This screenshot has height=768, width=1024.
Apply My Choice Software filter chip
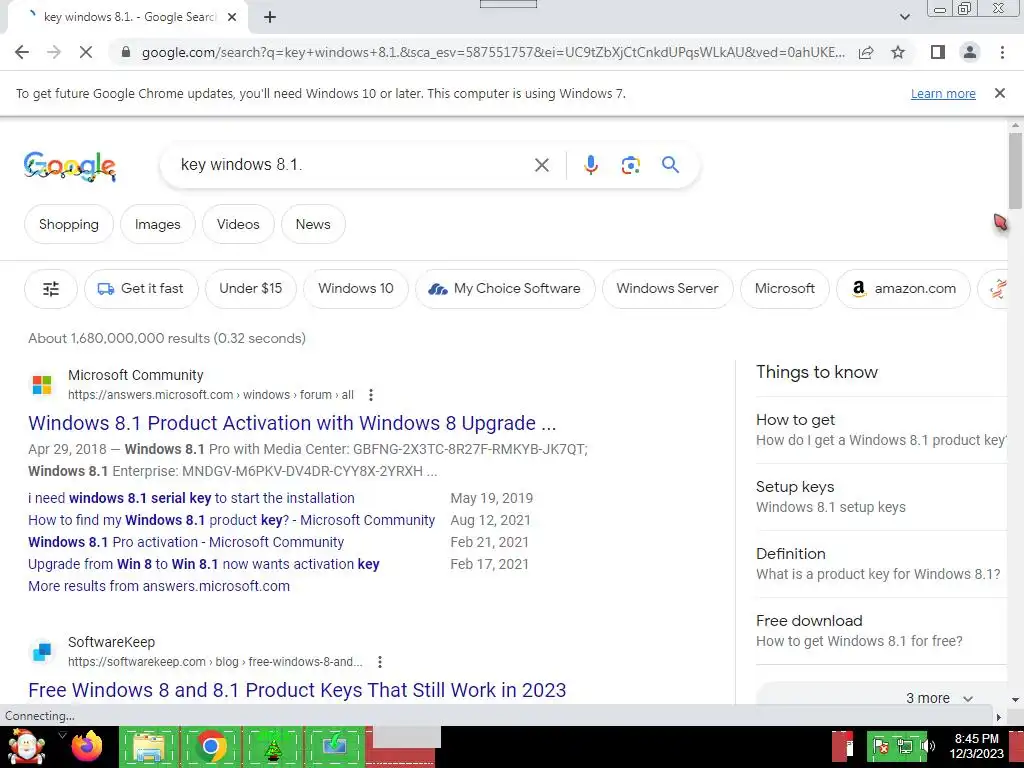coord(505,289)
